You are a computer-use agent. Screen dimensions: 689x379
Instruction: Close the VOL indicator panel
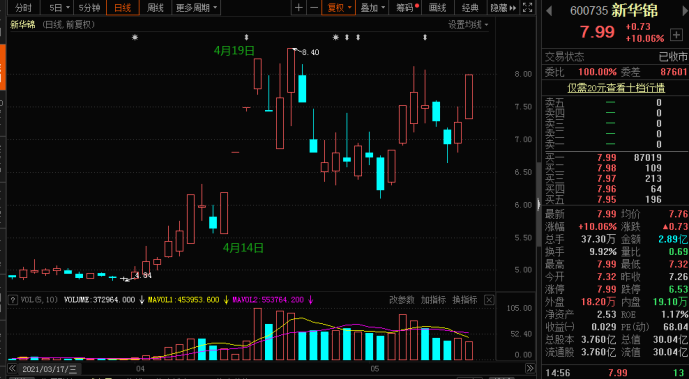point(489,300)
